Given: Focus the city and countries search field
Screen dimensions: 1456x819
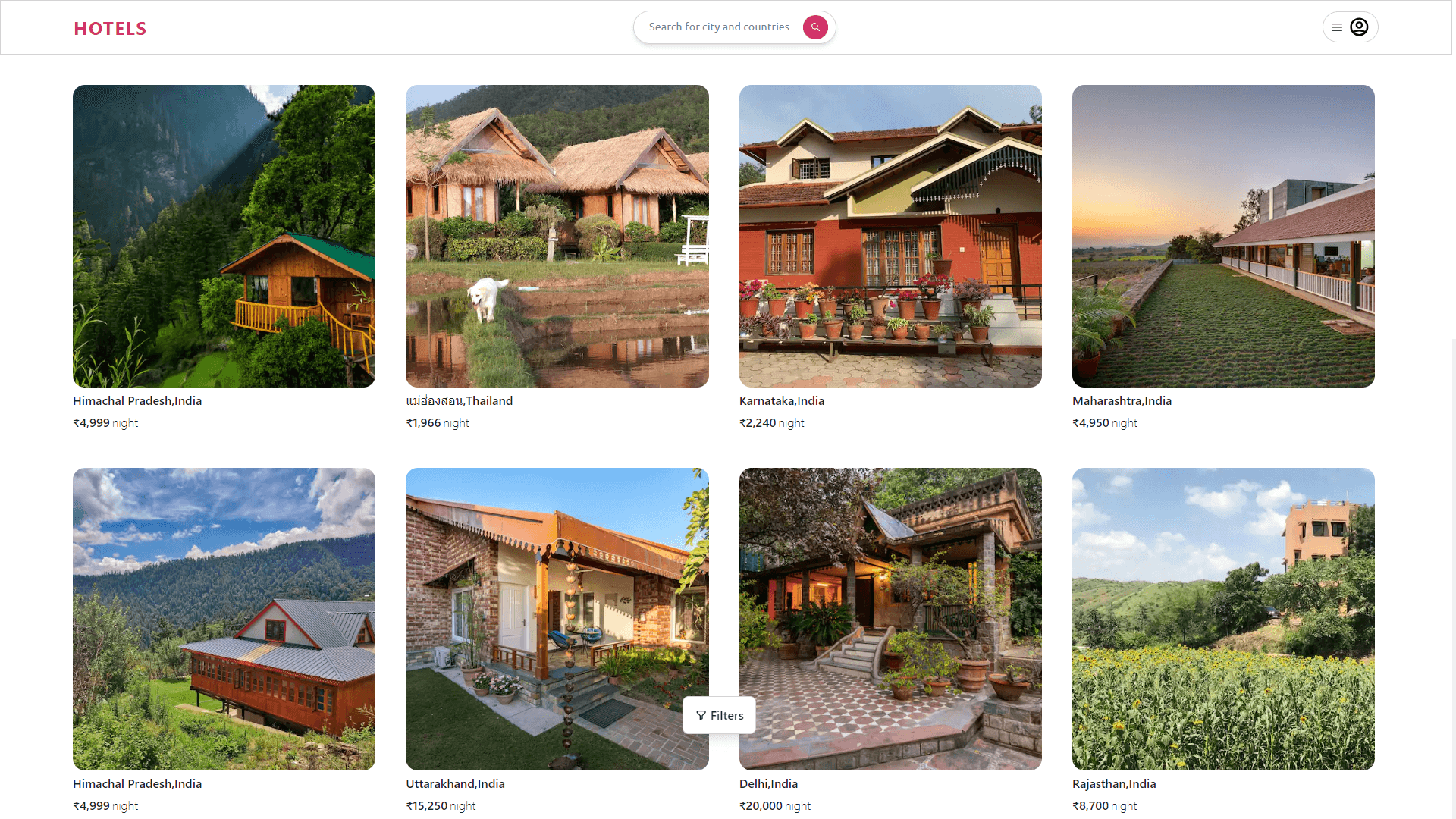Looking at the screenshot, I should point(719,27).
